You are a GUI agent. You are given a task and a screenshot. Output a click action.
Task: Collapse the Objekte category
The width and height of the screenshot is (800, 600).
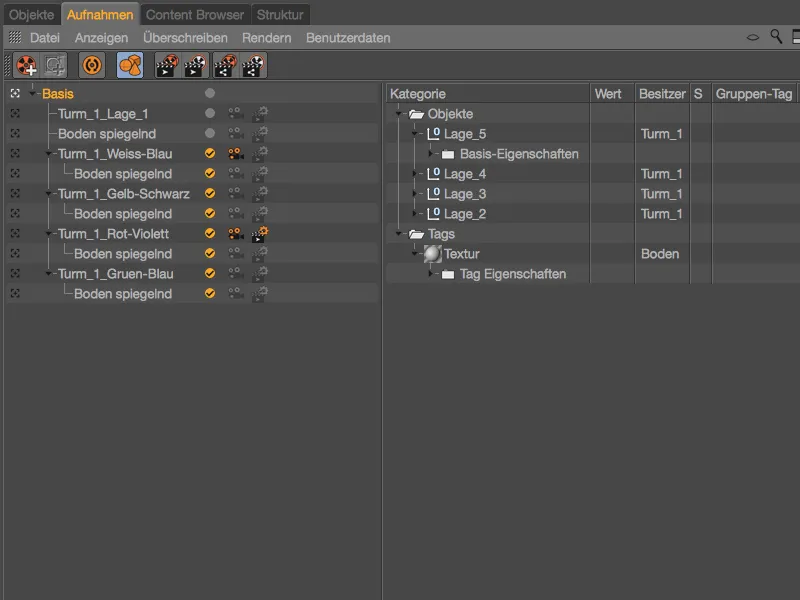pyautogui.click(x=398, y=114)
